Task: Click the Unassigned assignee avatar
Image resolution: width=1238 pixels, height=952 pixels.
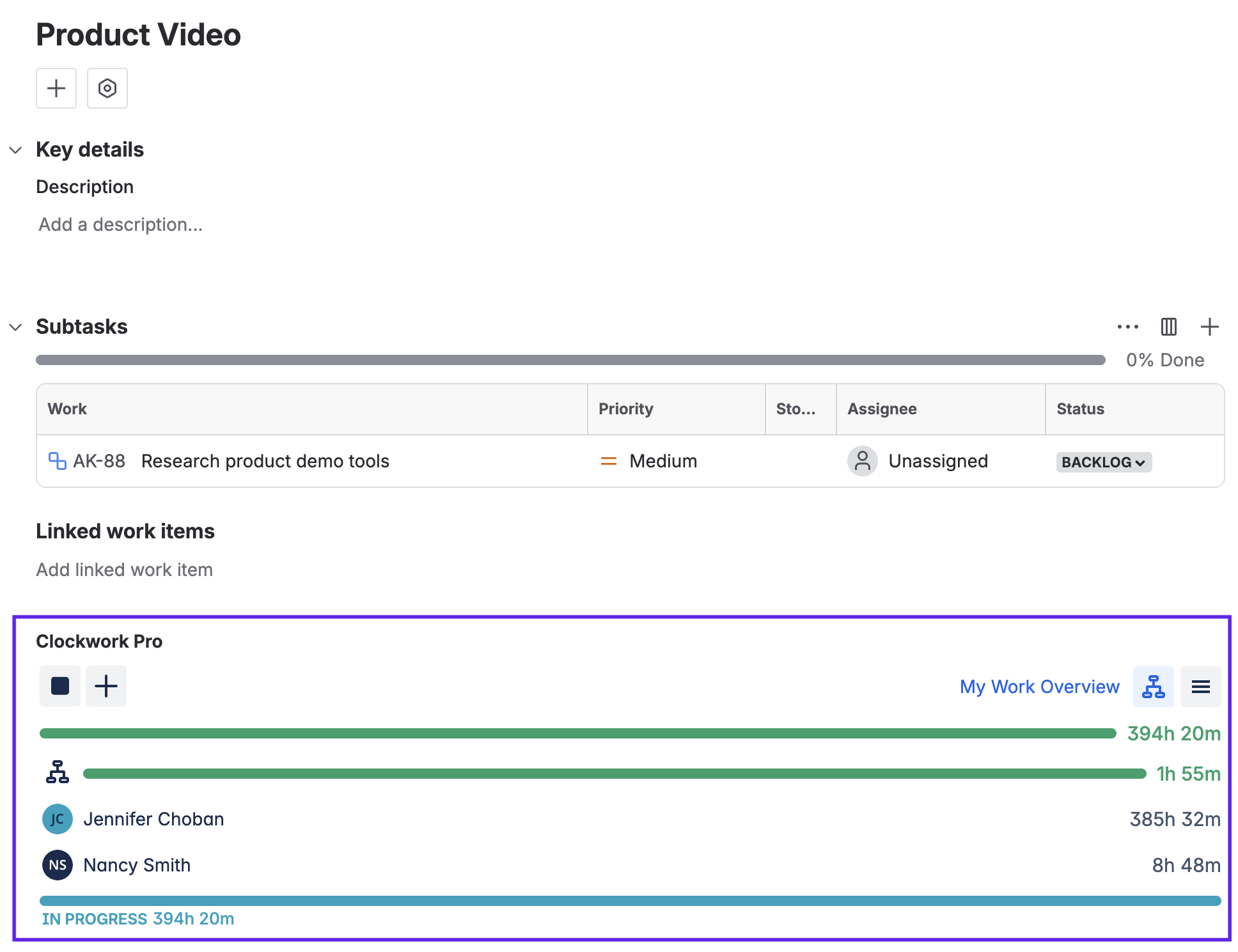Action: 862,461
